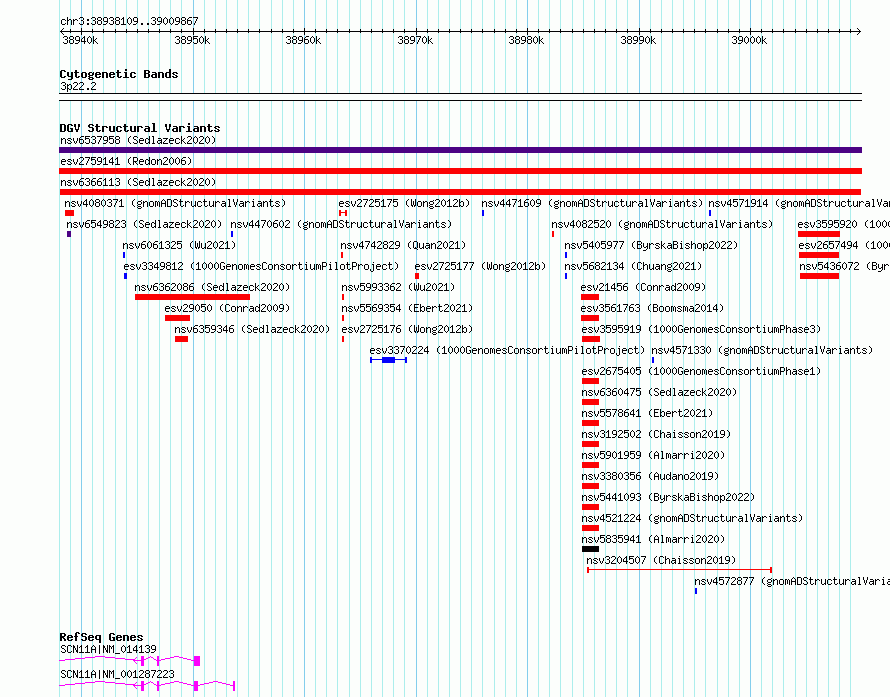Click the red esv21456 variant bar

(590, 297)
